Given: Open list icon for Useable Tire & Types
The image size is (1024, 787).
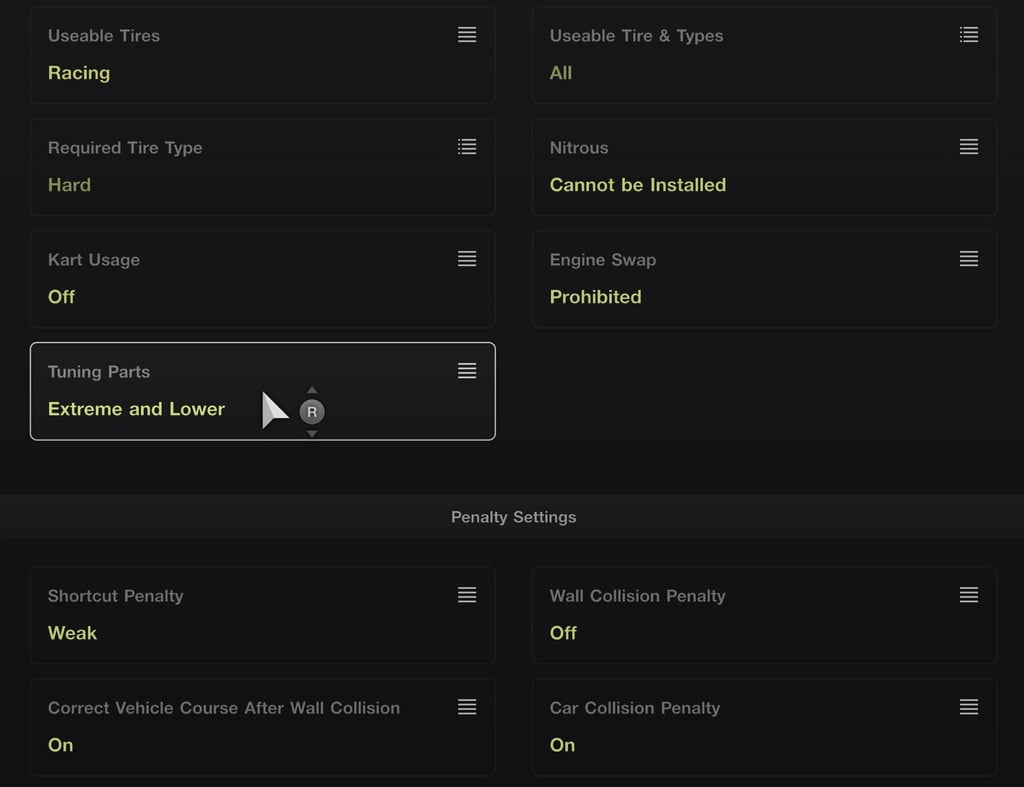Looking at the screenshot, I should pyautogui.click(x=968, y=35).
